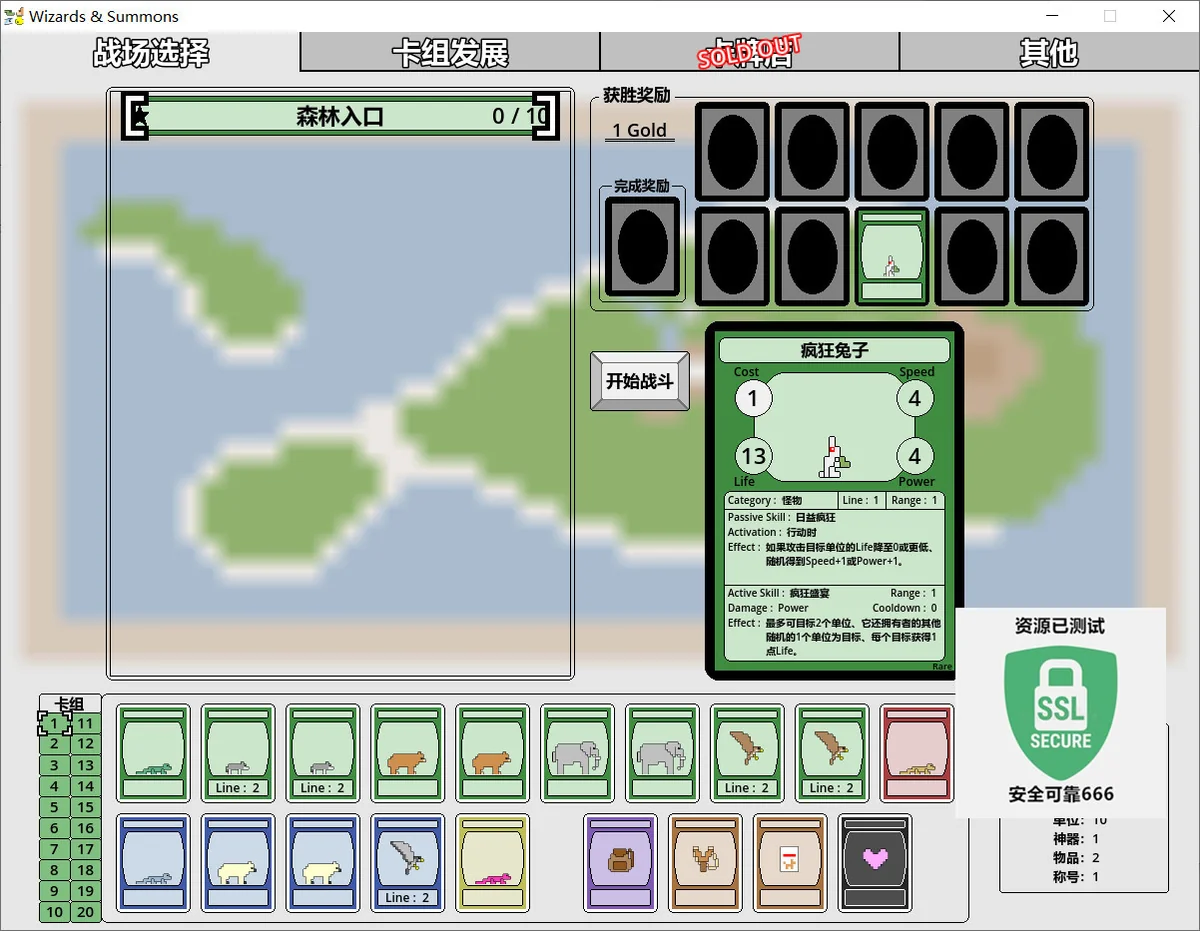Select deck slot 11
Viewport: 1200px width, 931px height.
(86, 723)
